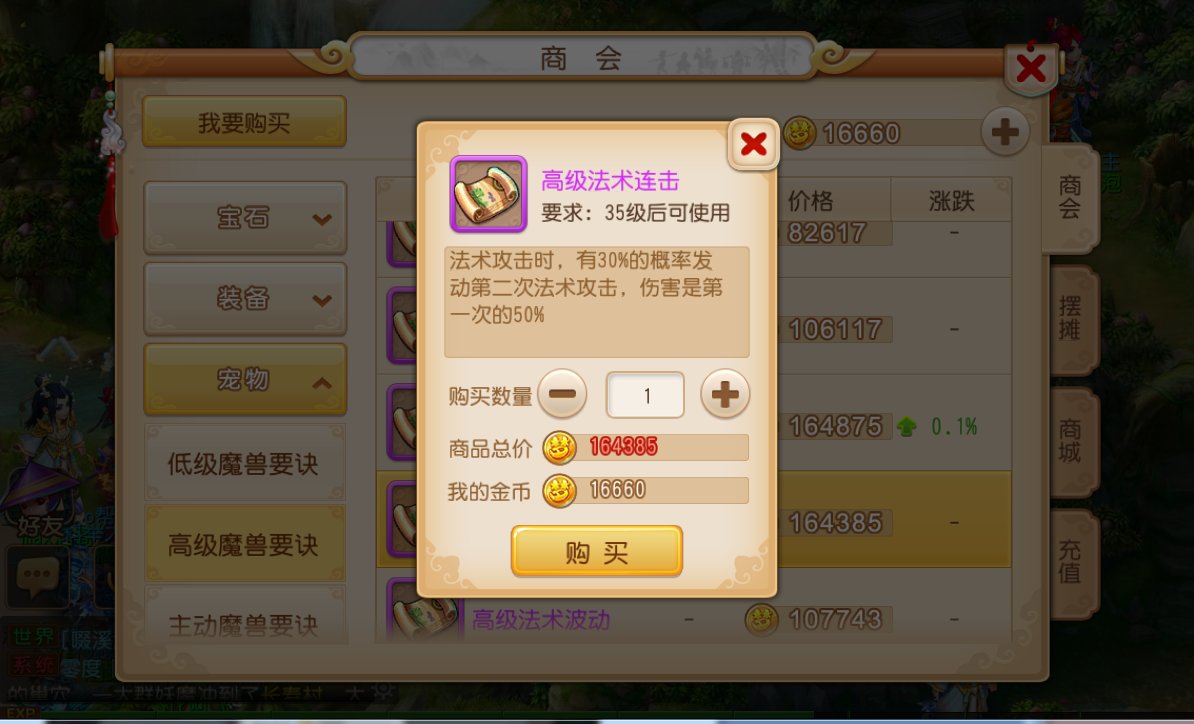
Task: Close the 高级法术连击 item popup
Action: click(753, 144)
